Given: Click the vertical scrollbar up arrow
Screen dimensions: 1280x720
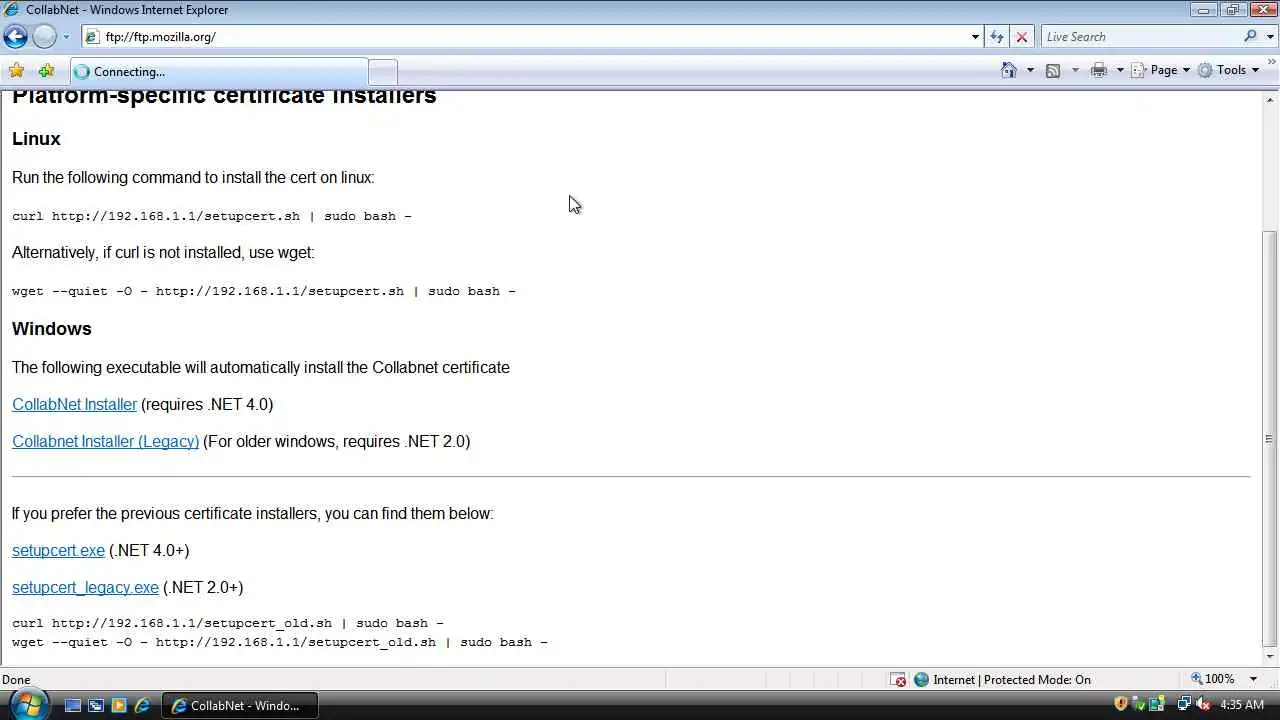Looking at the screenshot, I should [x=1270, y=100].
